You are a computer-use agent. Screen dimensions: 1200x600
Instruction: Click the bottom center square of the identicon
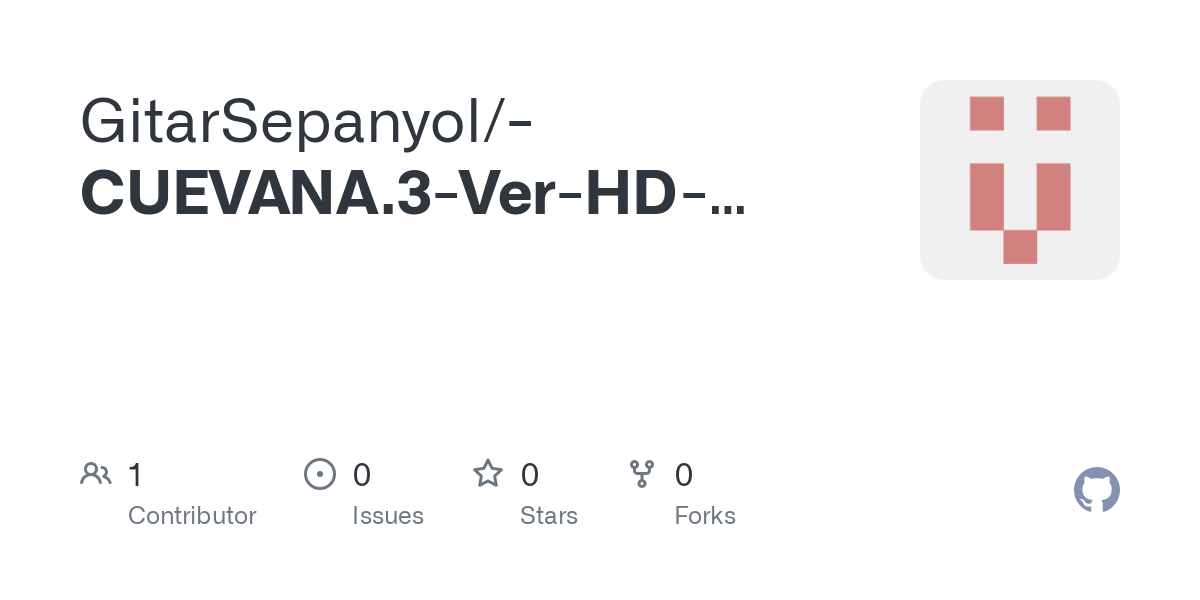pos(1020,247)
